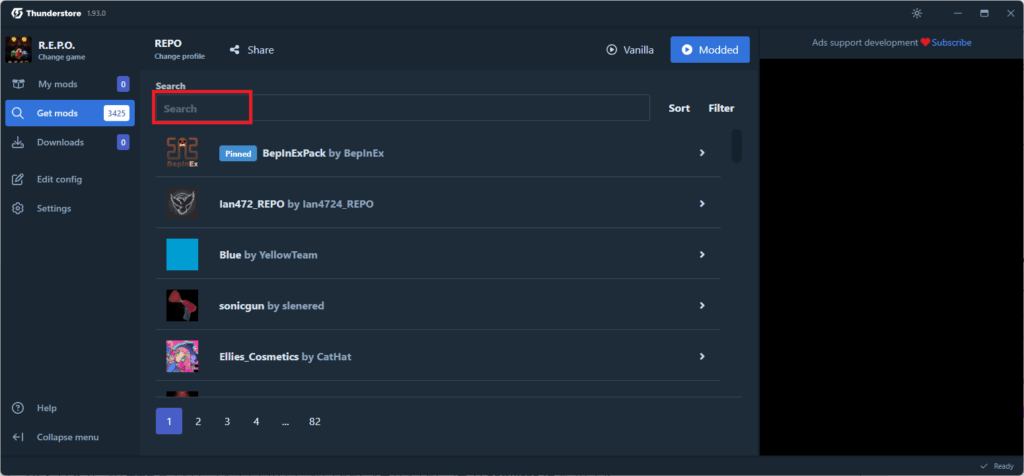Screen dimensions: 1024x476
Task: Select Blue by YellowTeam title
Action: coord(268,255)
